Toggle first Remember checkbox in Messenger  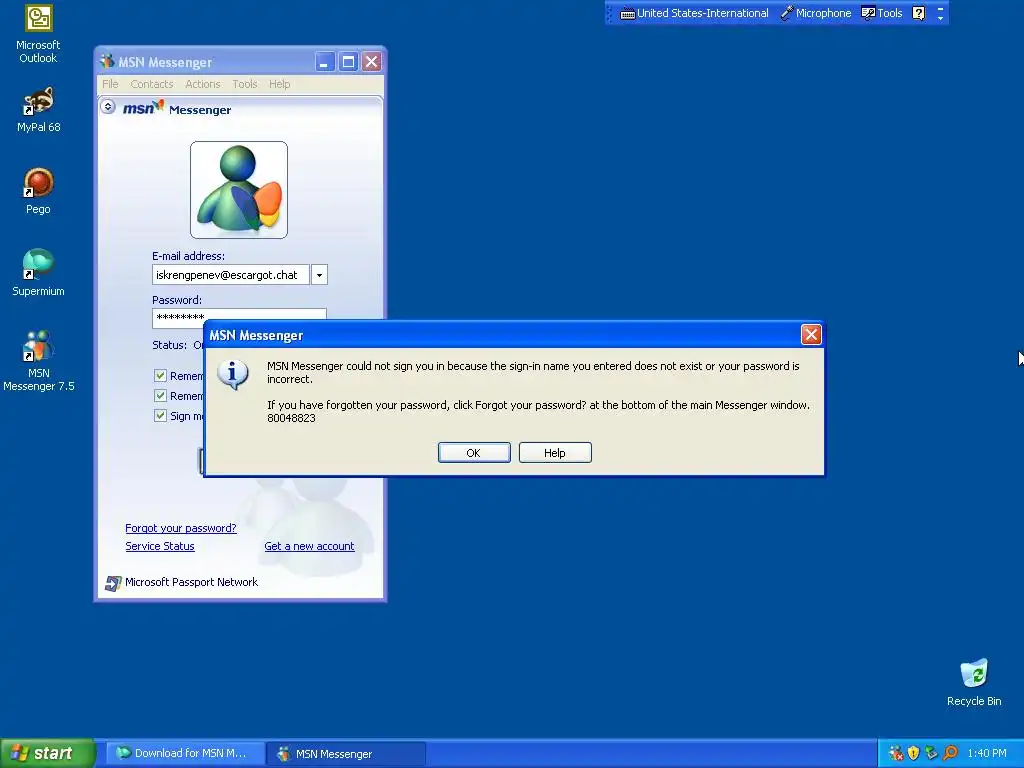[x=160, y=376]
